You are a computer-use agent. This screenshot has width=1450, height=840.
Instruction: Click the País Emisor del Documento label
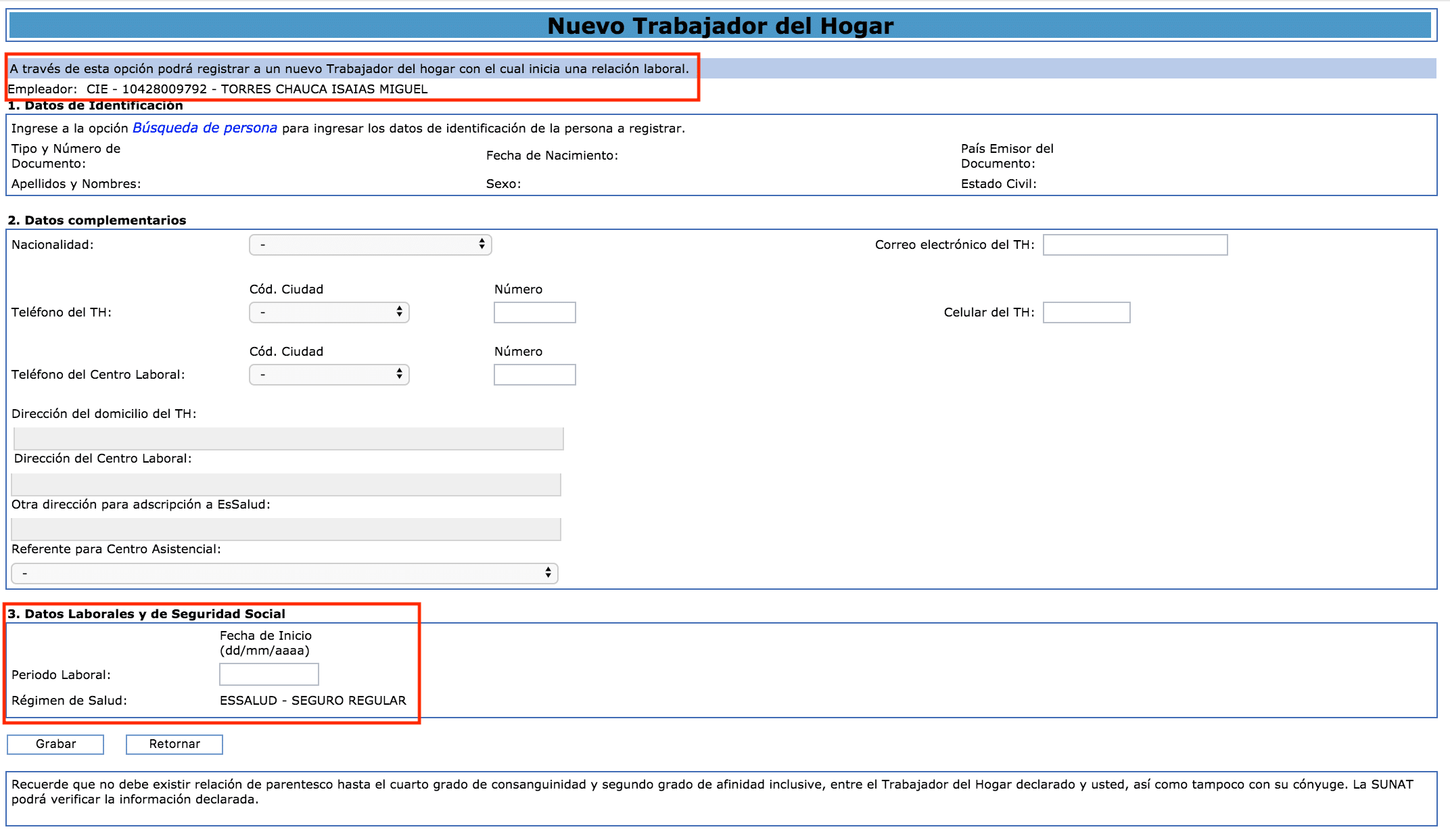(1007, 156)
